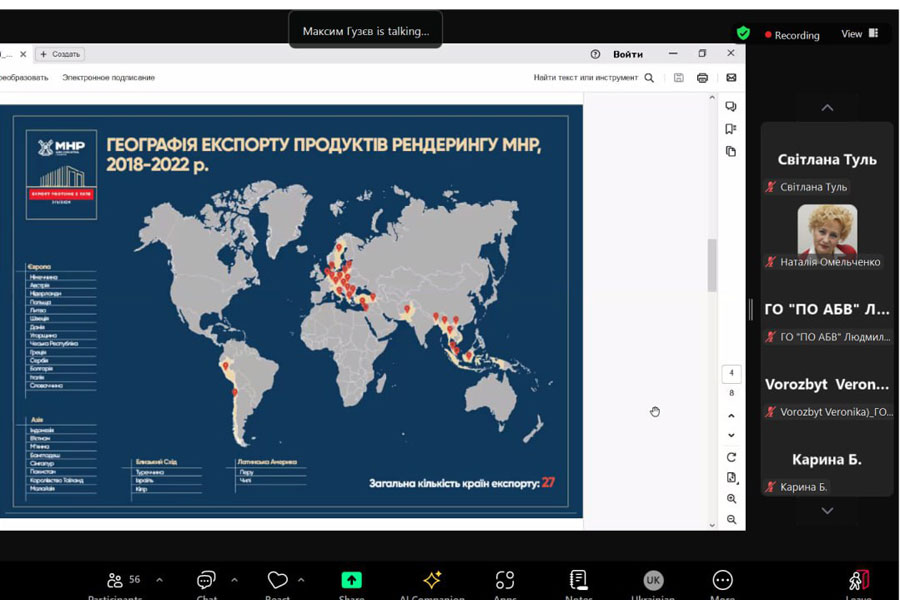The height and width of the screenshot is (600, 900).
Task: Zoom in on the PDF page
Action: coord(732,499)
